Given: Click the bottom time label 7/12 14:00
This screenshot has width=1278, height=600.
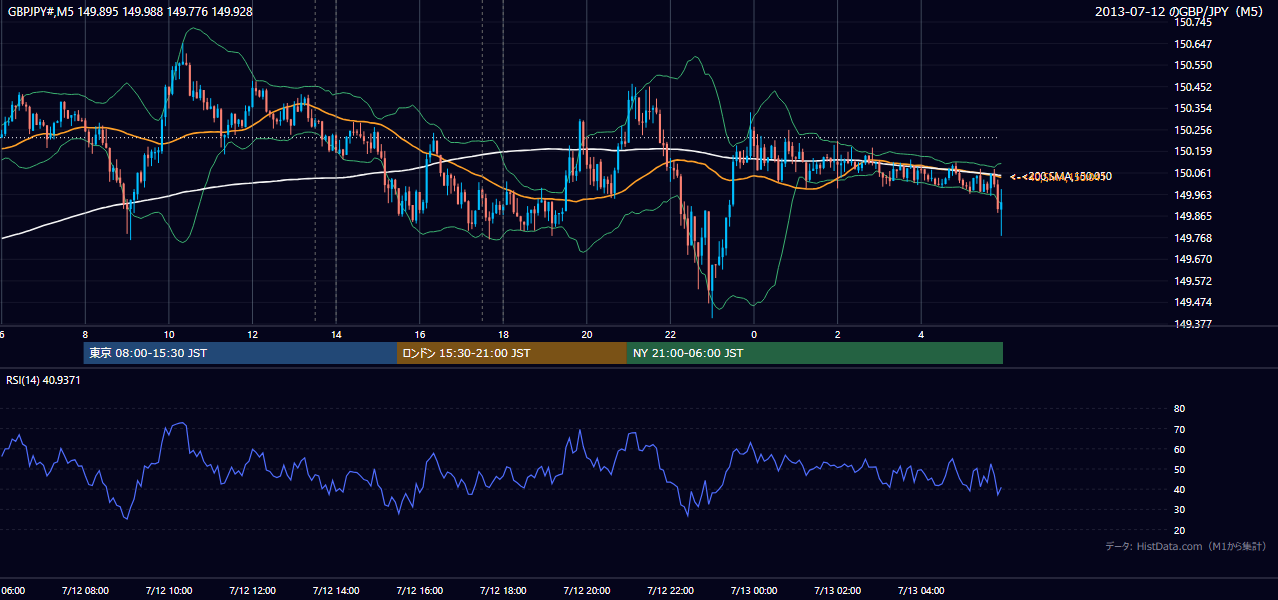Looking at the screenshot, I should [335, 591].
